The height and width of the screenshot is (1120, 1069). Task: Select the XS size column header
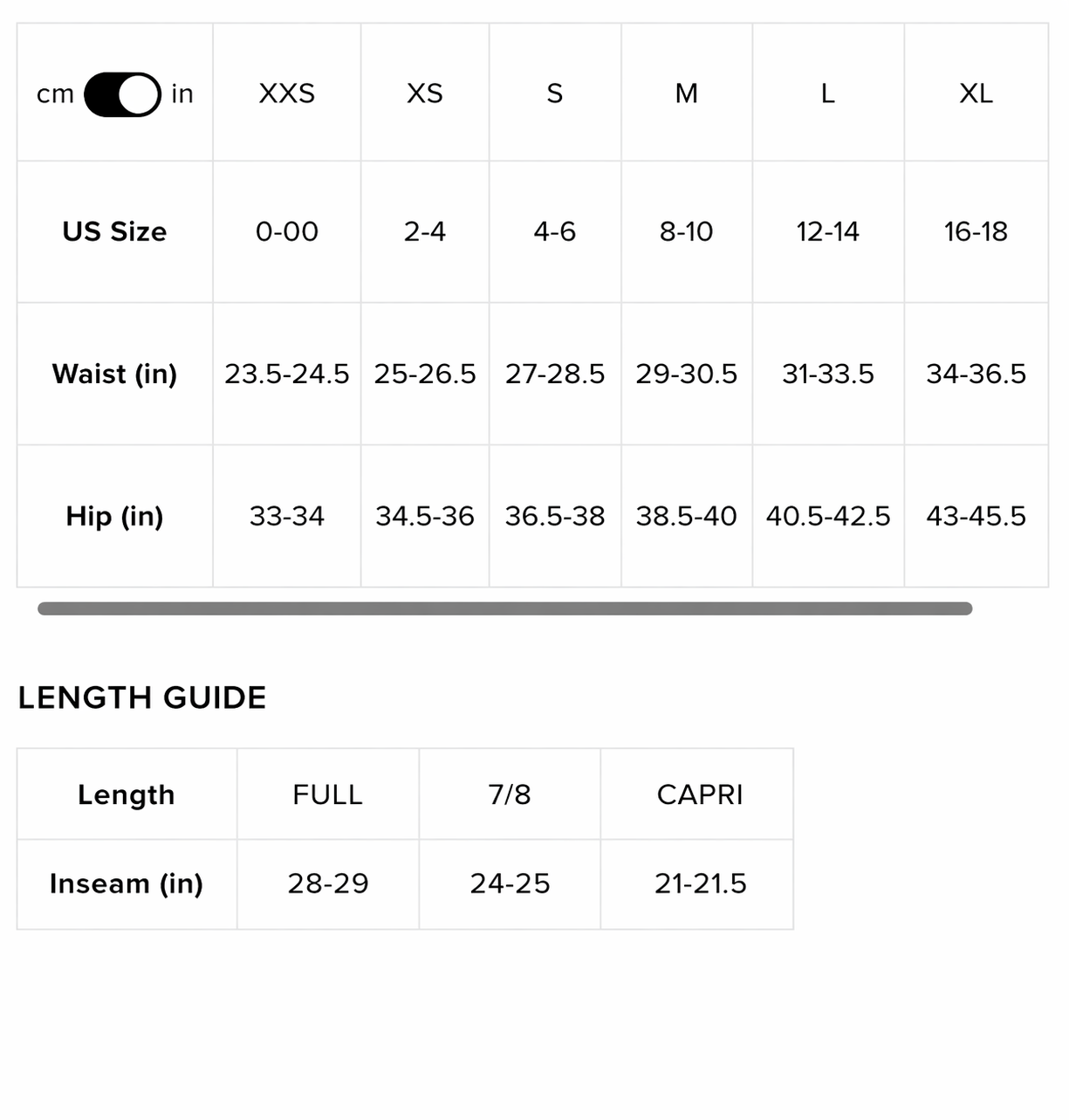pyautogui.click(x=425, y=93)
